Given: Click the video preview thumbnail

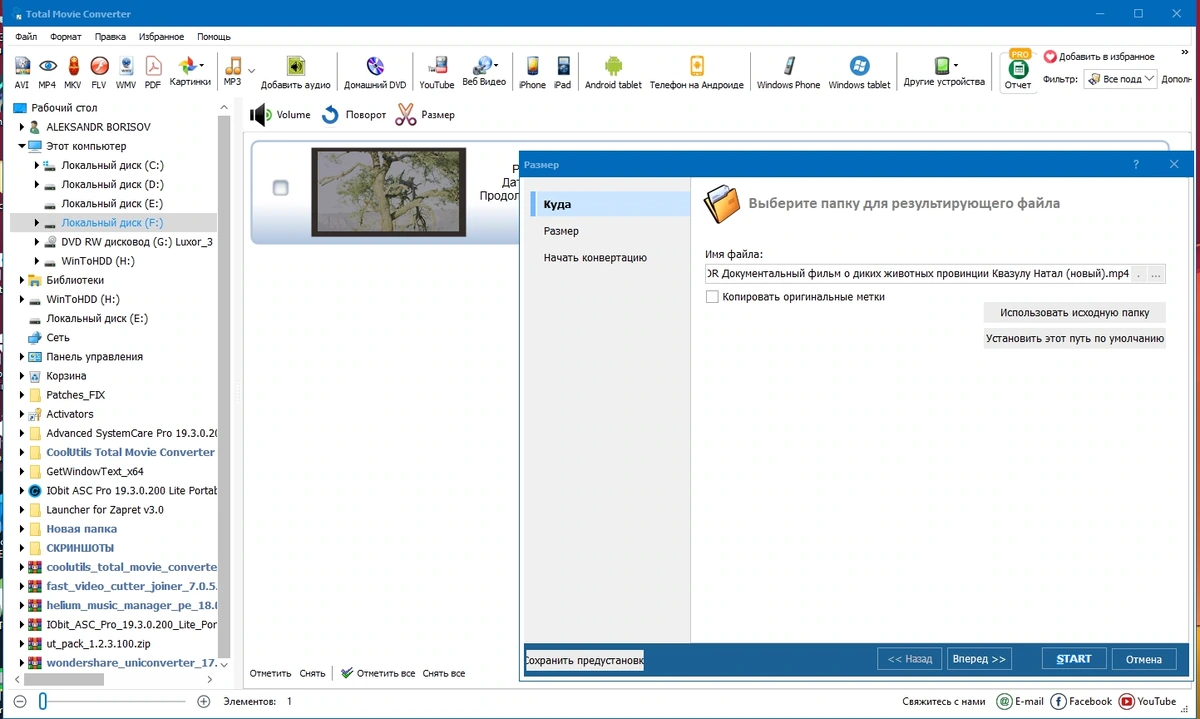Looking at the screenshot, I should (x=388, y=192).
